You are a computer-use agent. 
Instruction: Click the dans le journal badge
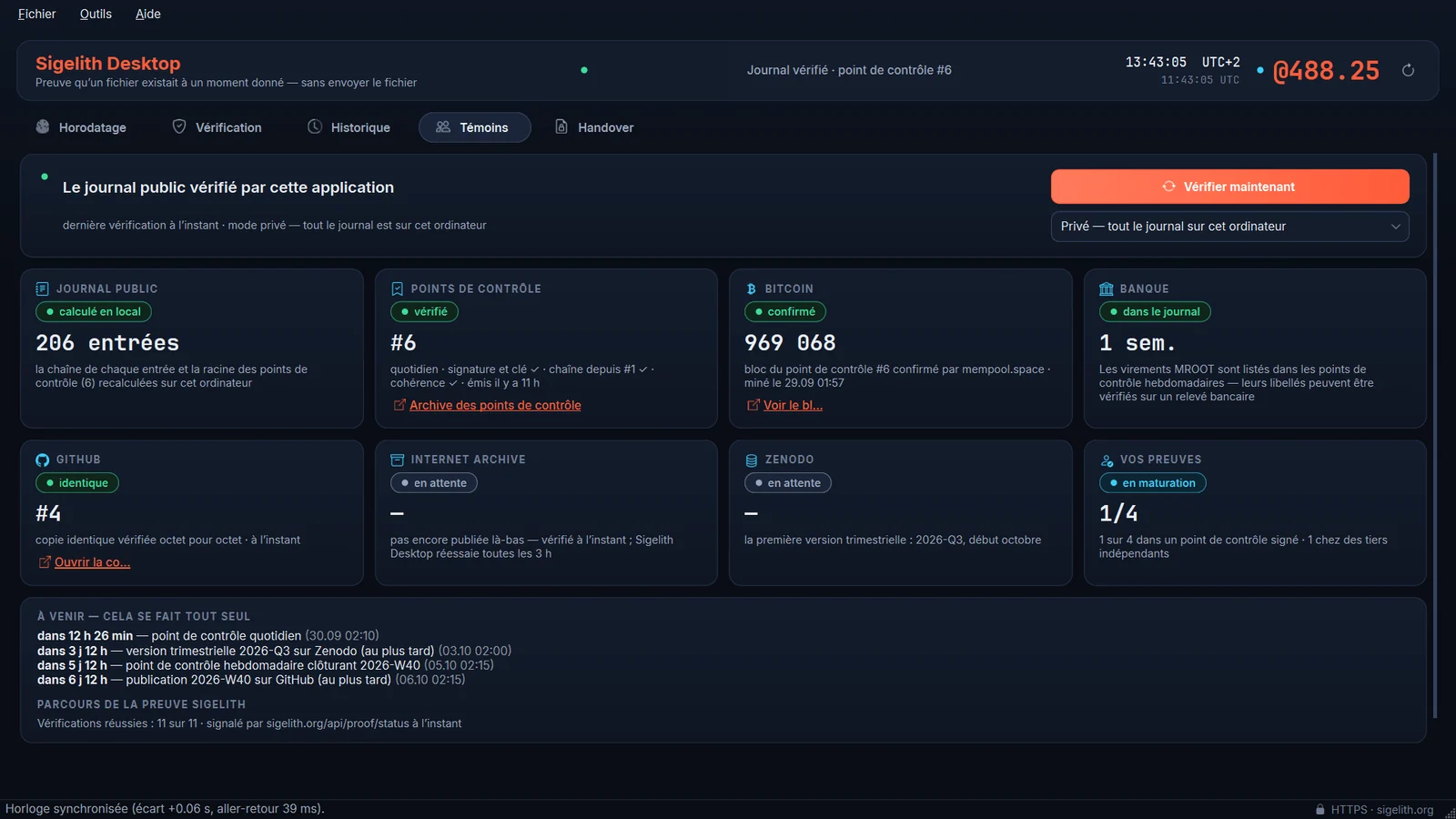pos(1155,311)
